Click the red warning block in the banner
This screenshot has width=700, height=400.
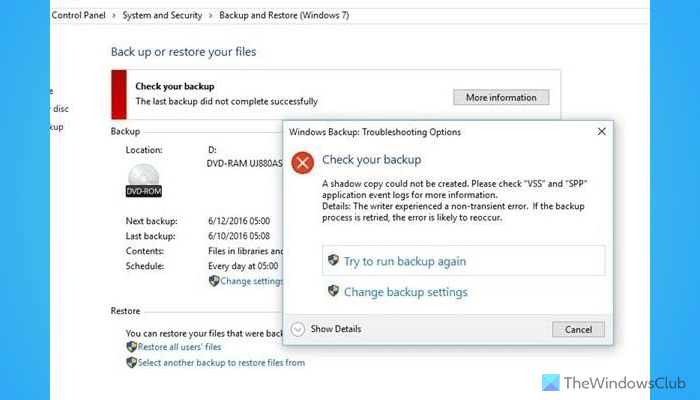(x=120, y=94)
